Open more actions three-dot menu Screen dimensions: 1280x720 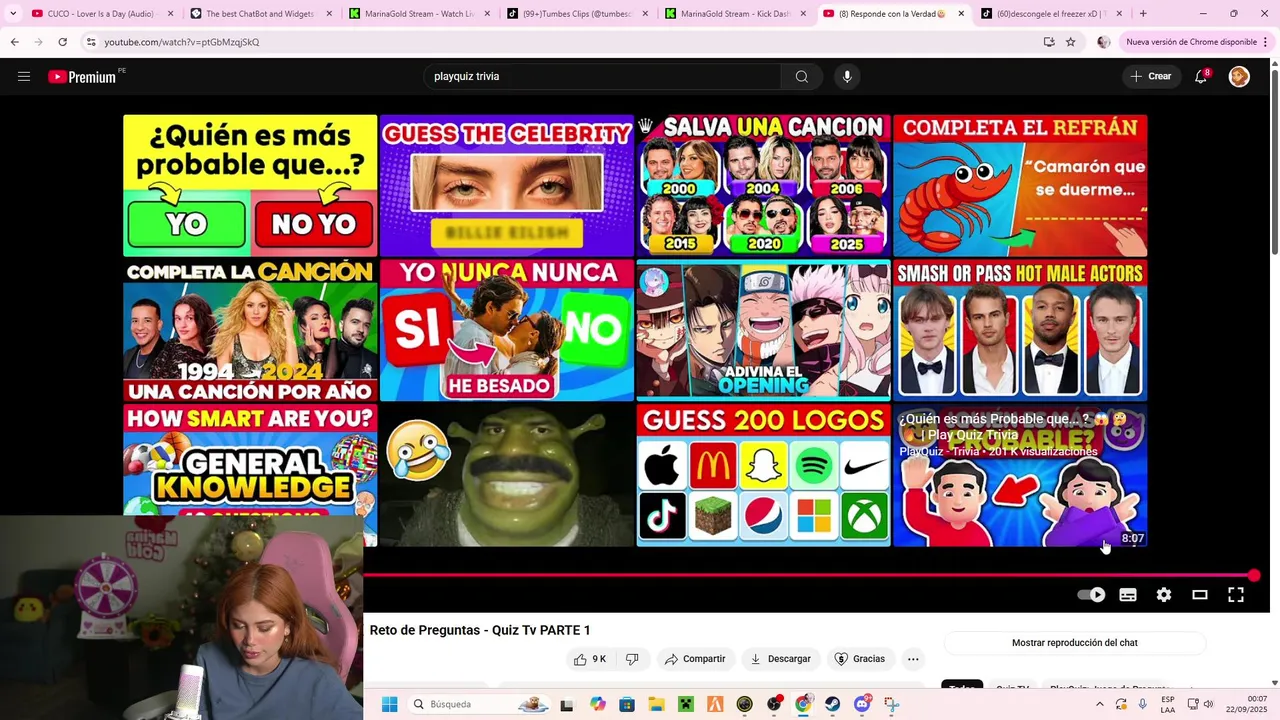tap(913, 659)
